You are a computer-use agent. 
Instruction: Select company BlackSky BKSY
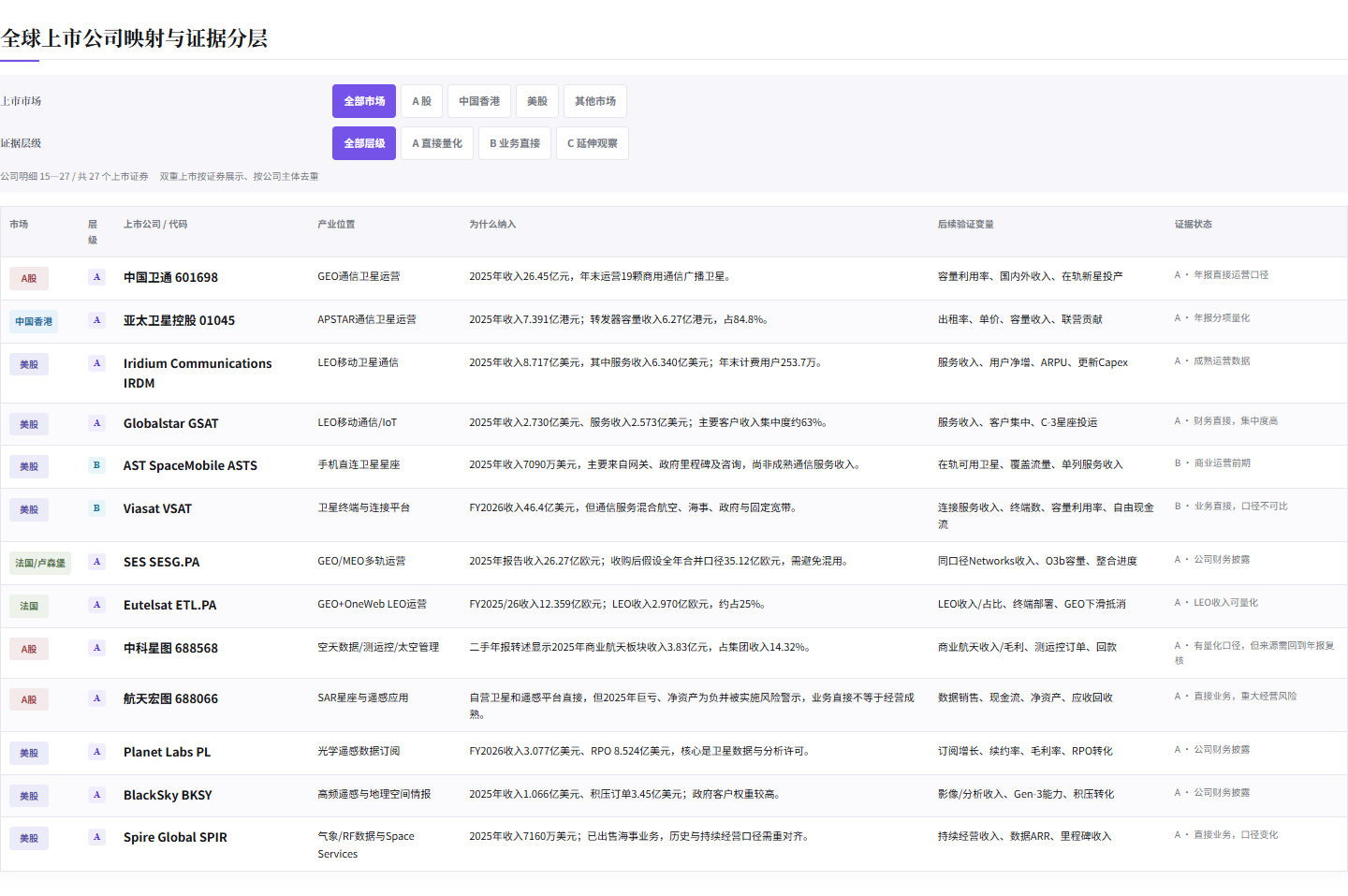pos(168,796)
